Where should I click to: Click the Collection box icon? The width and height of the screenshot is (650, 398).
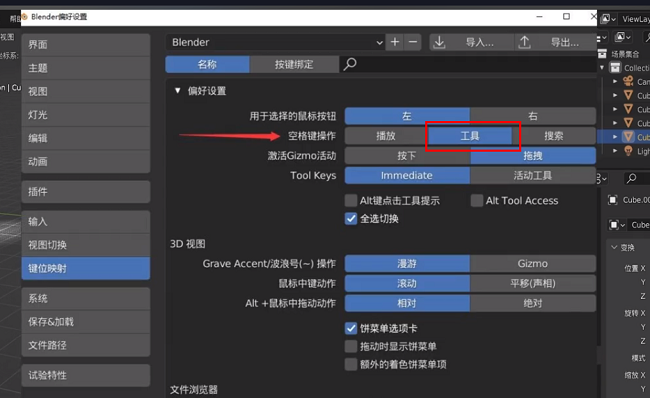[616, 68]
